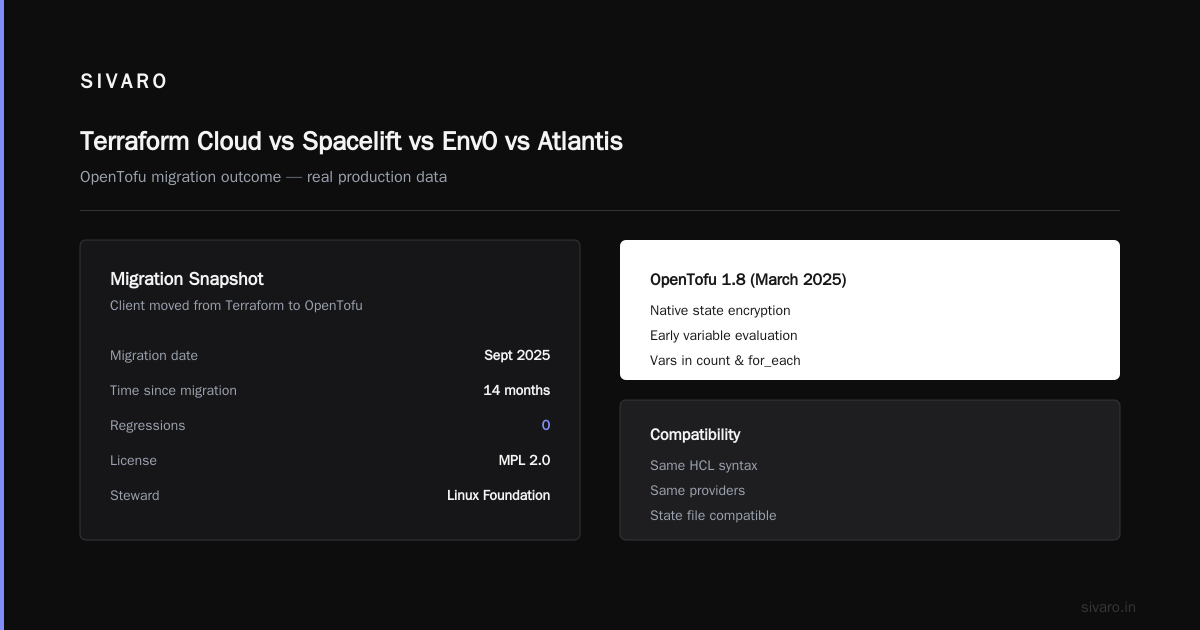The height and width of the screenshot is (630, 1200).
Task: Select the Same providers item
Action: pyautogui.click(x=697, y=490)
